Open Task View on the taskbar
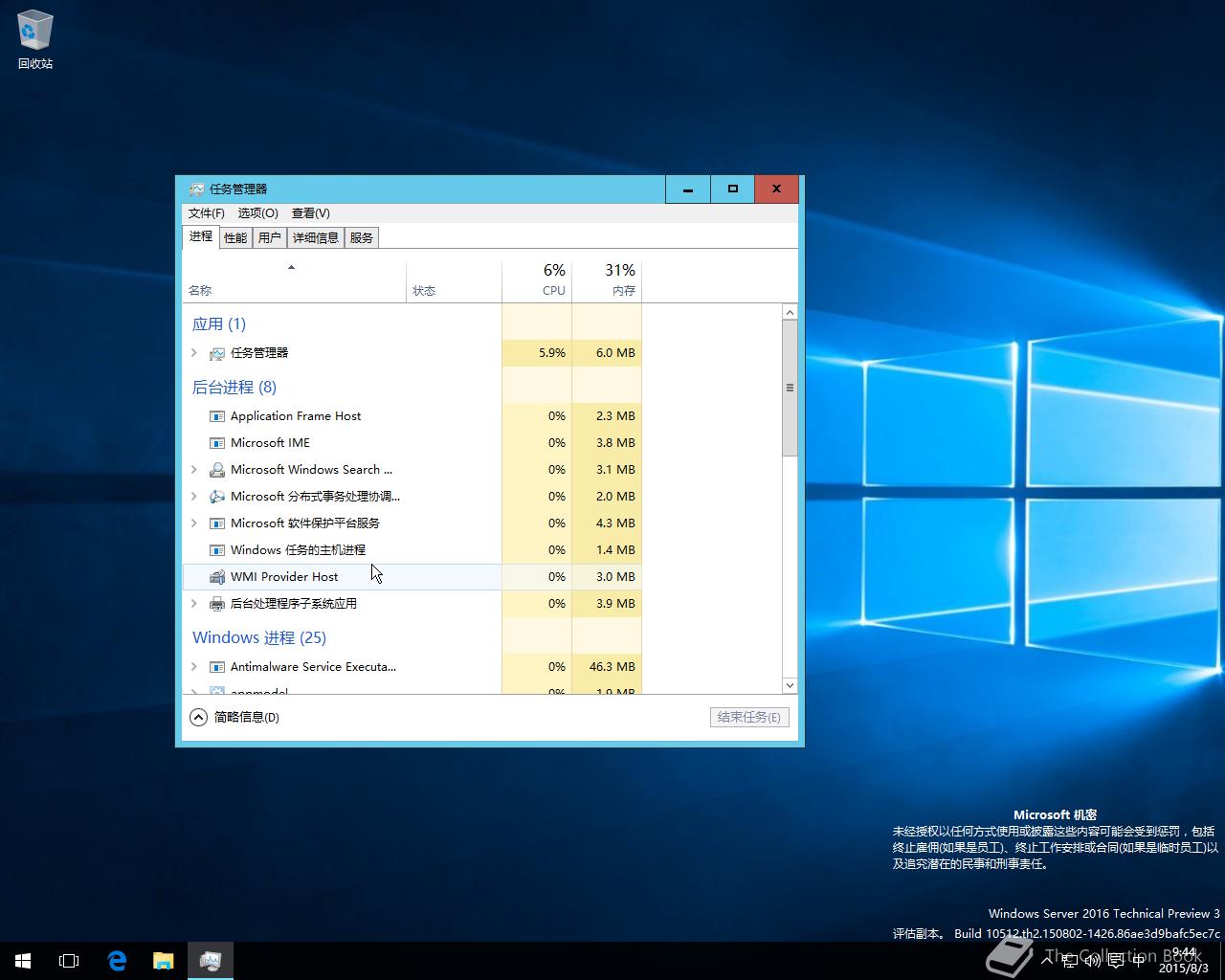This screenshot has height=980, width=1225. click(x=69, y=961)
